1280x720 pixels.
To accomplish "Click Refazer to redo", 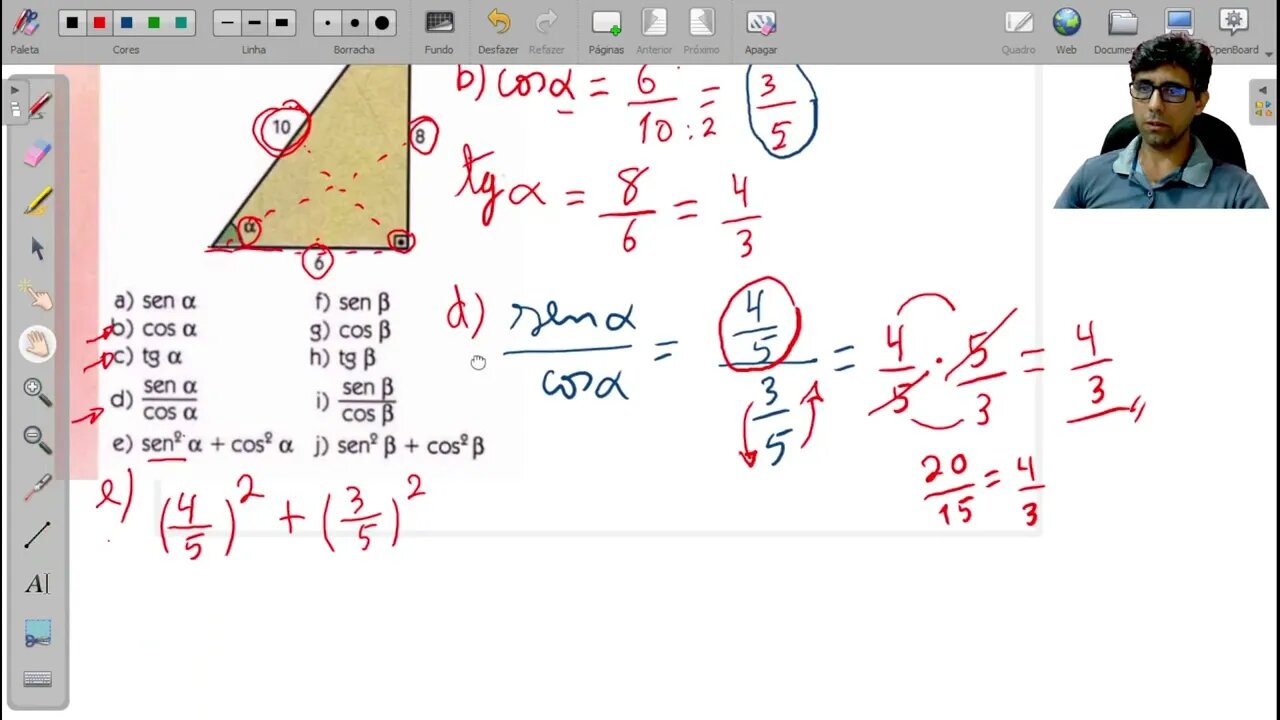I will point(546,30).
